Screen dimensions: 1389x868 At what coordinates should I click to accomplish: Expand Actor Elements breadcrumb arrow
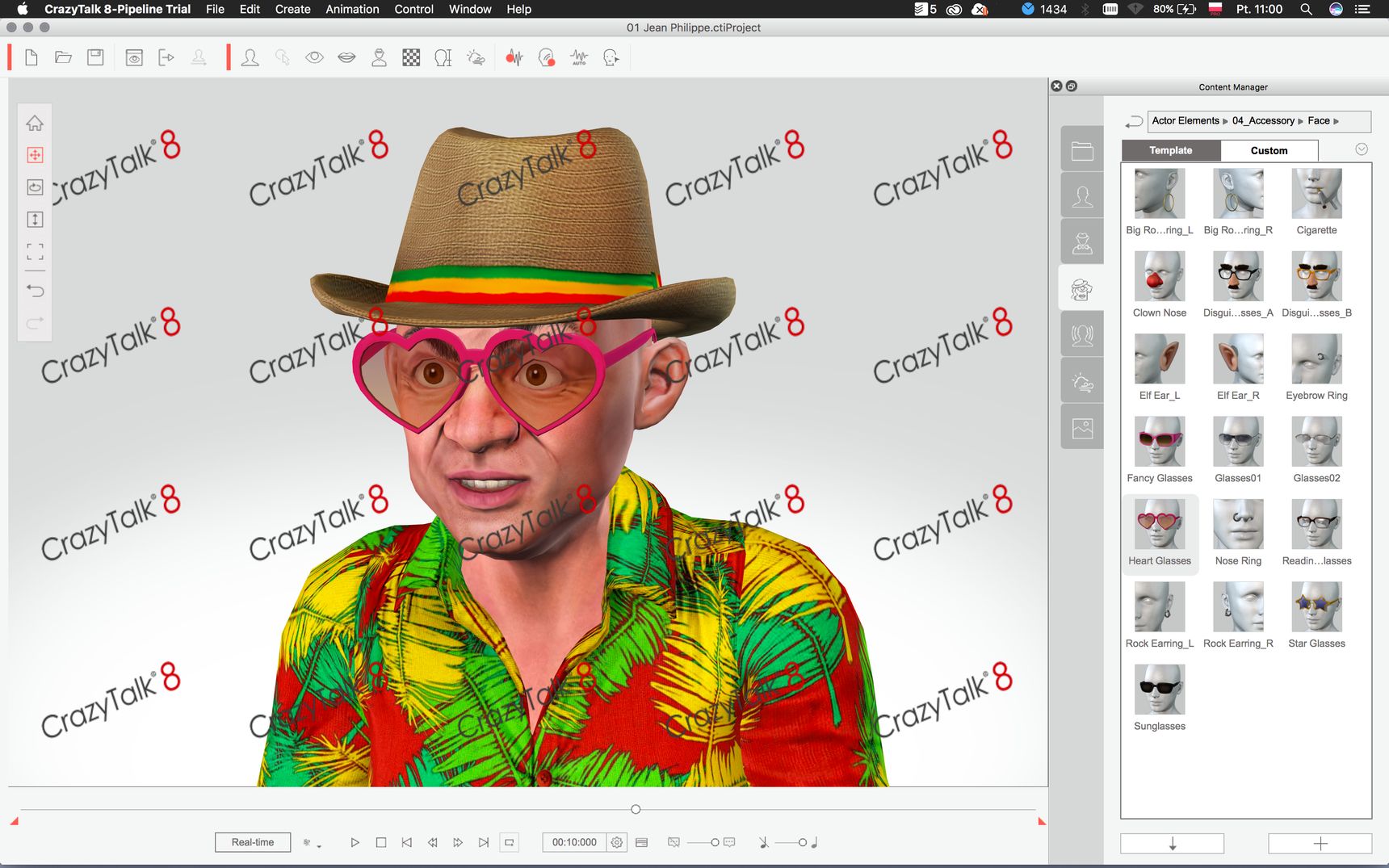[1225, 121]
